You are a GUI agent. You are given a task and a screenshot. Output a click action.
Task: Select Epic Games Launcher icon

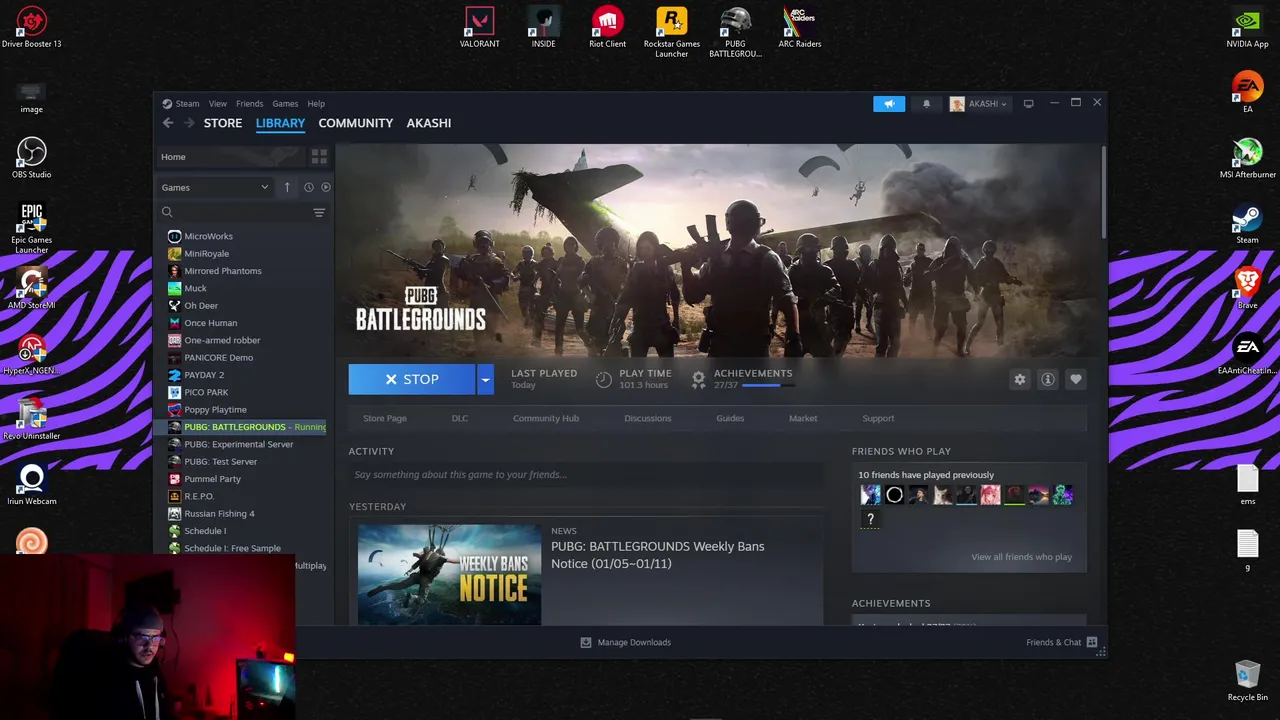tap(31, 229)
